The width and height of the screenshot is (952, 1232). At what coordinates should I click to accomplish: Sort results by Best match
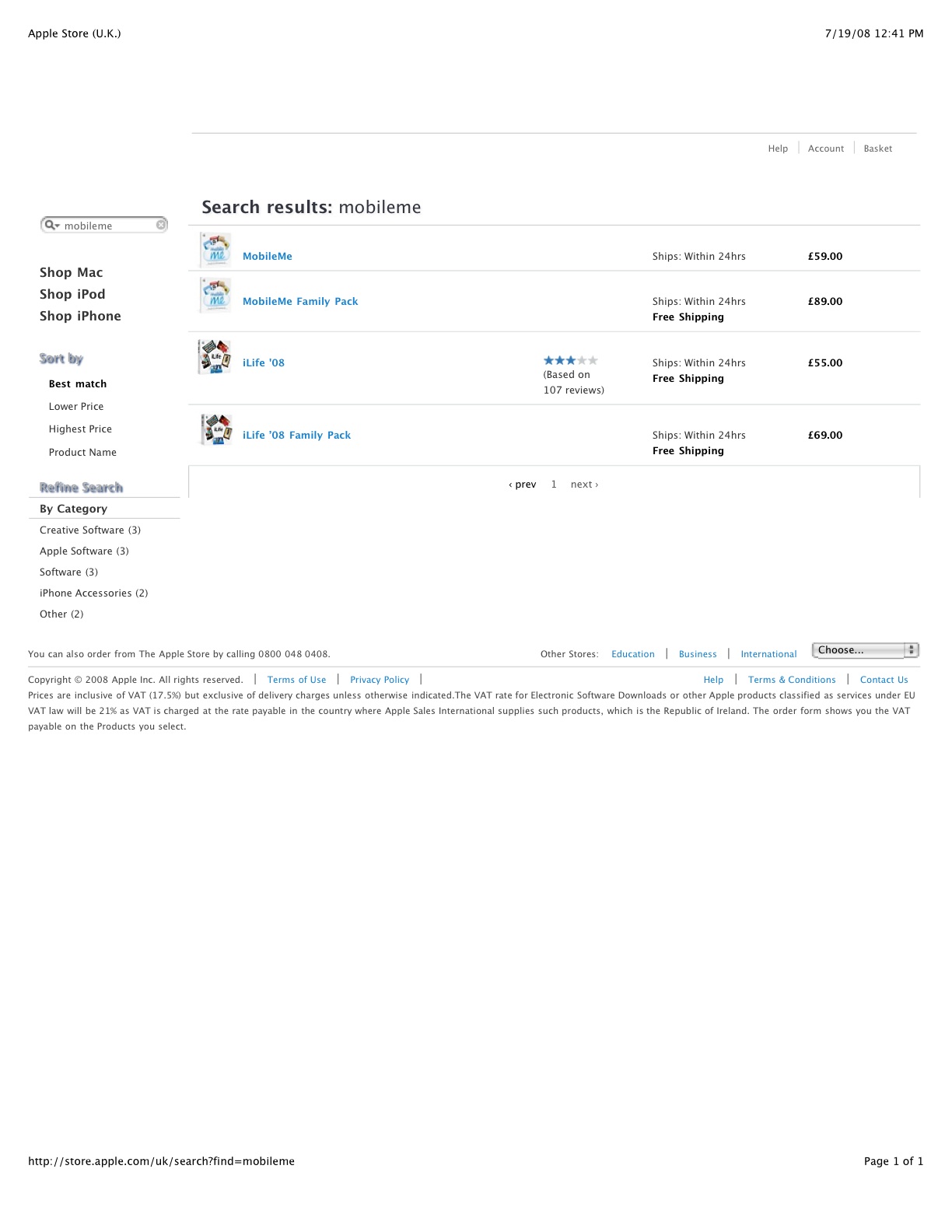coord(78,384)
